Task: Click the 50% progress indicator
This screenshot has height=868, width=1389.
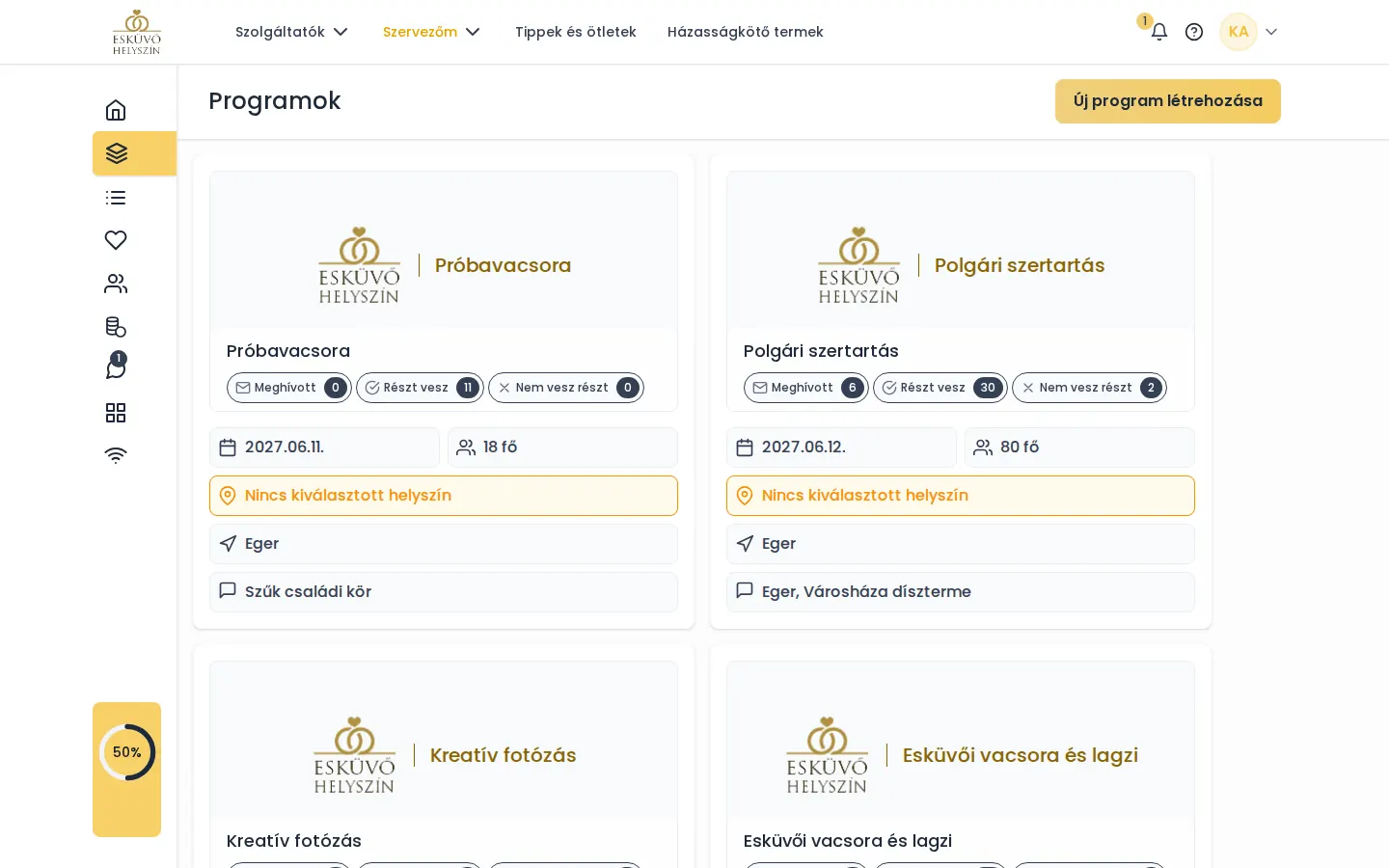Action: click(x=127, y=752)
